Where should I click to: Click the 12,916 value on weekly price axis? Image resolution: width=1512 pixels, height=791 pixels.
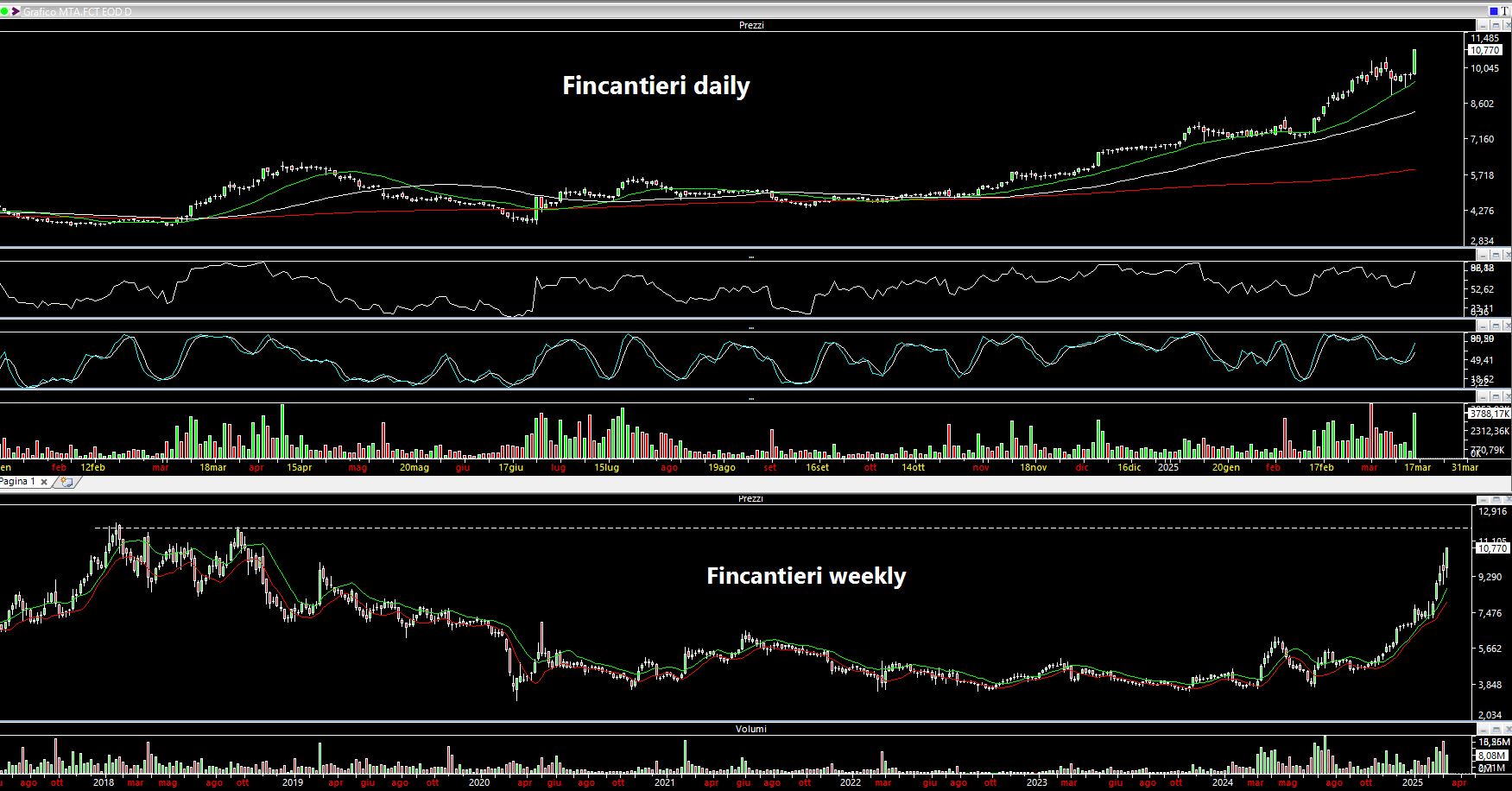pos(1492,511)
